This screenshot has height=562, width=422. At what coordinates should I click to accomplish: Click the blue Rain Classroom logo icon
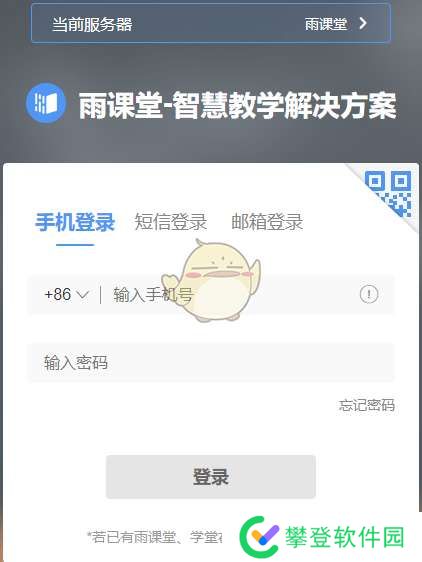pyautogui.click(x=46, y=103)
